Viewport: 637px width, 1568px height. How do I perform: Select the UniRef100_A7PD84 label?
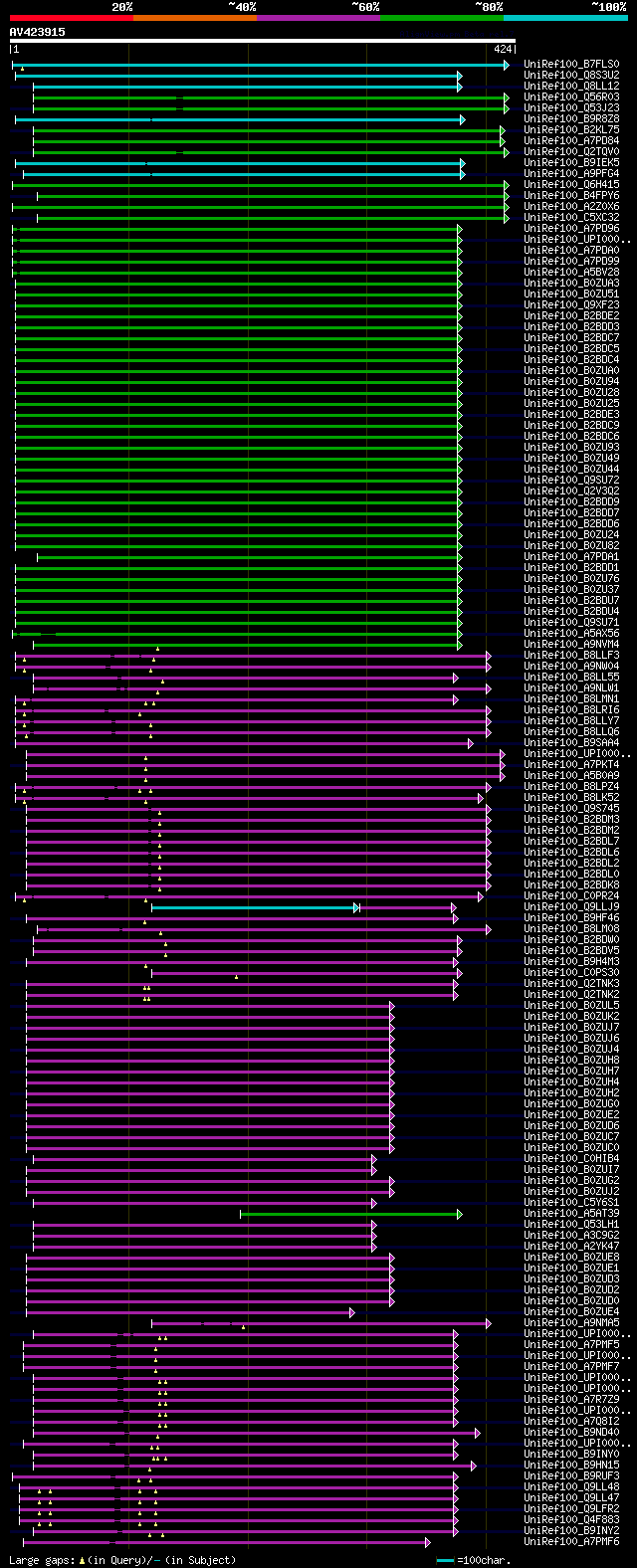tap(571, 141)
